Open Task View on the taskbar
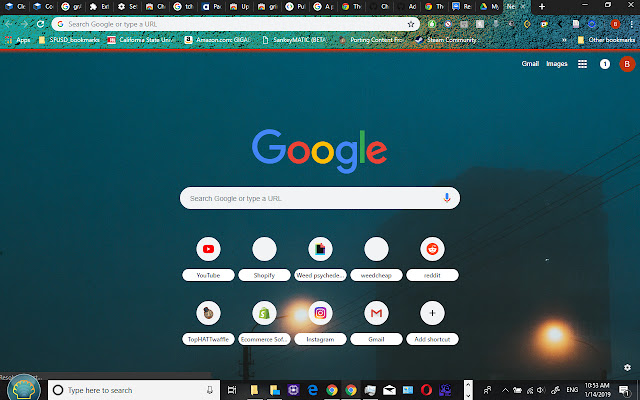This screenshot has width=640, height=400. point(231,390)
